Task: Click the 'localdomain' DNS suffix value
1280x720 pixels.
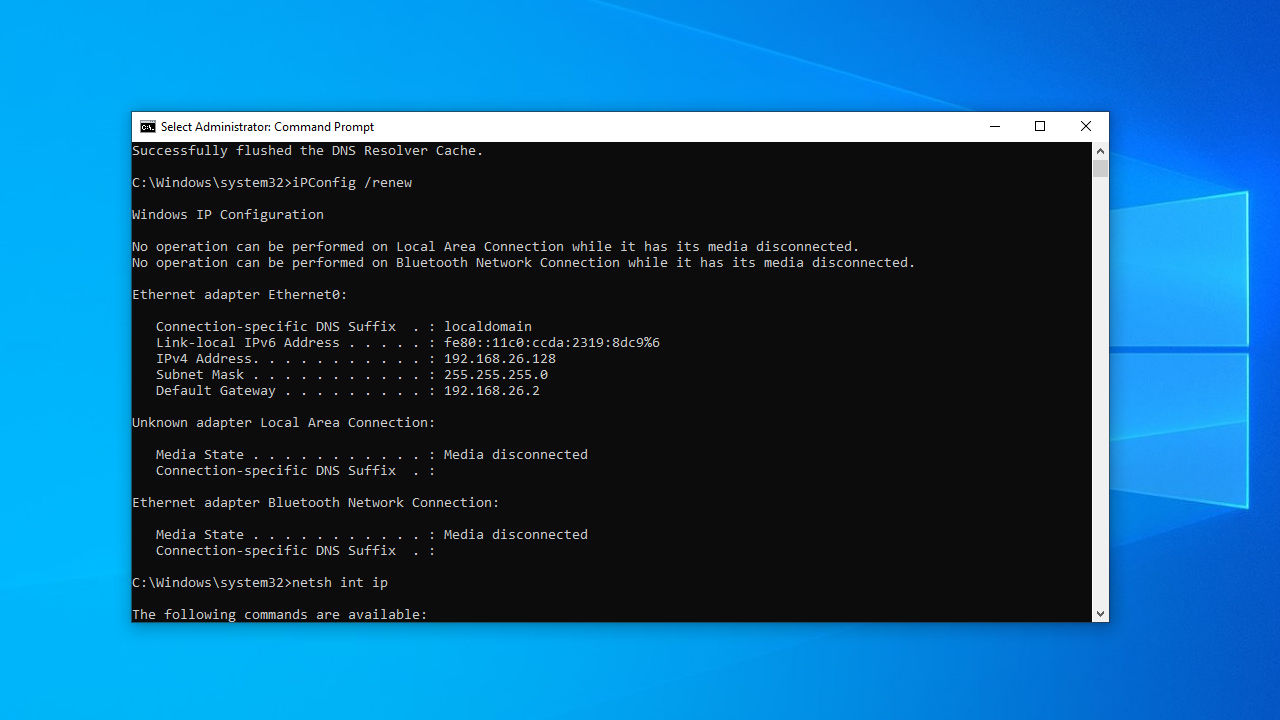Action: 487,327
